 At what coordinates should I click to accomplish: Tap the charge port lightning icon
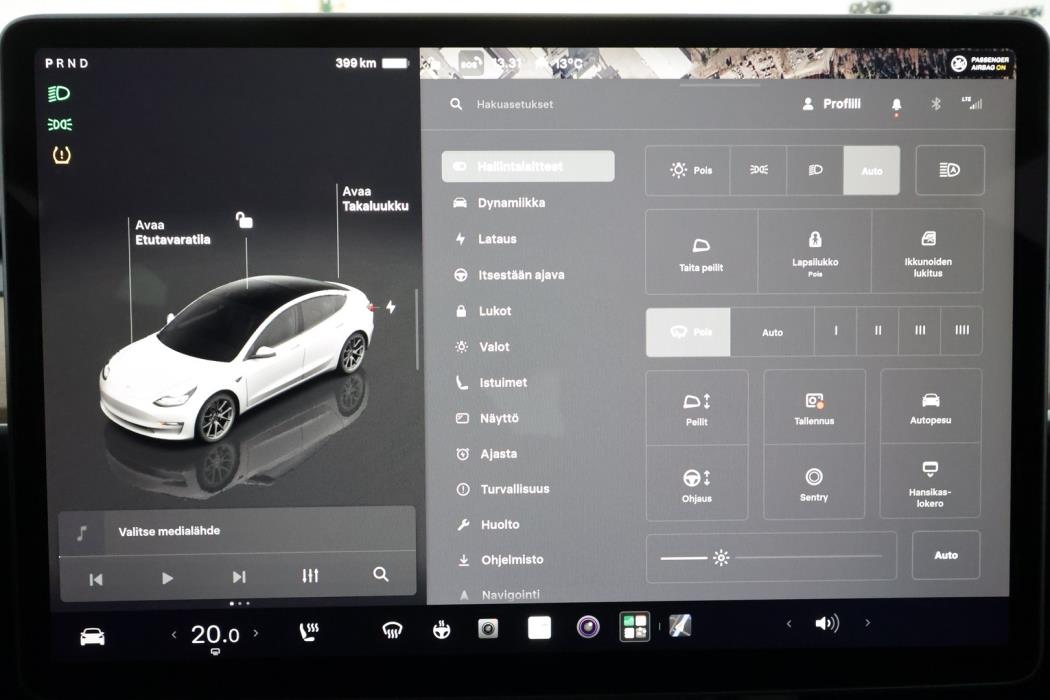(x=391, y=307)
